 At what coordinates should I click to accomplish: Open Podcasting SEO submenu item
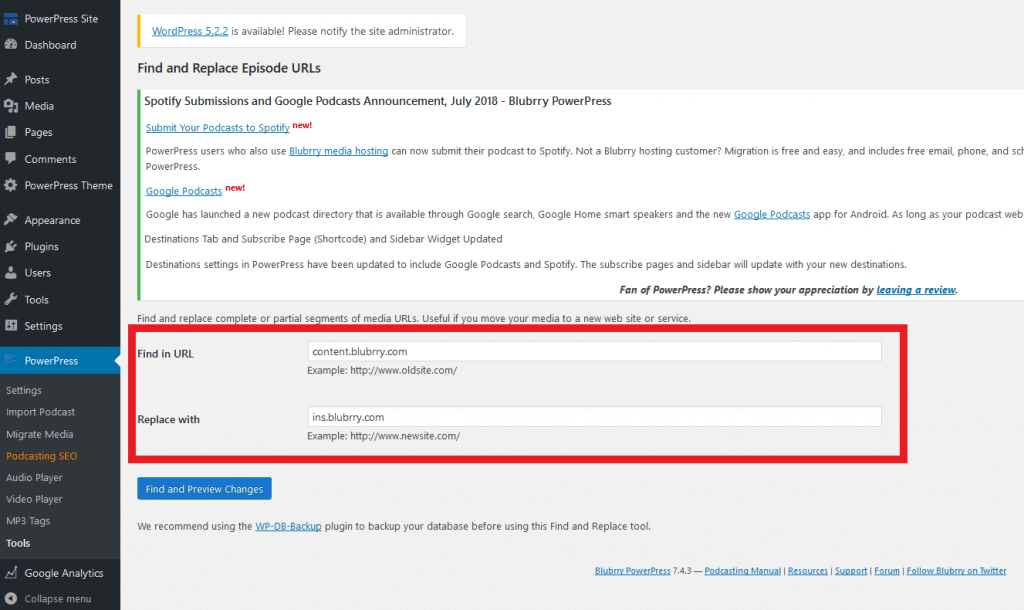41,456
